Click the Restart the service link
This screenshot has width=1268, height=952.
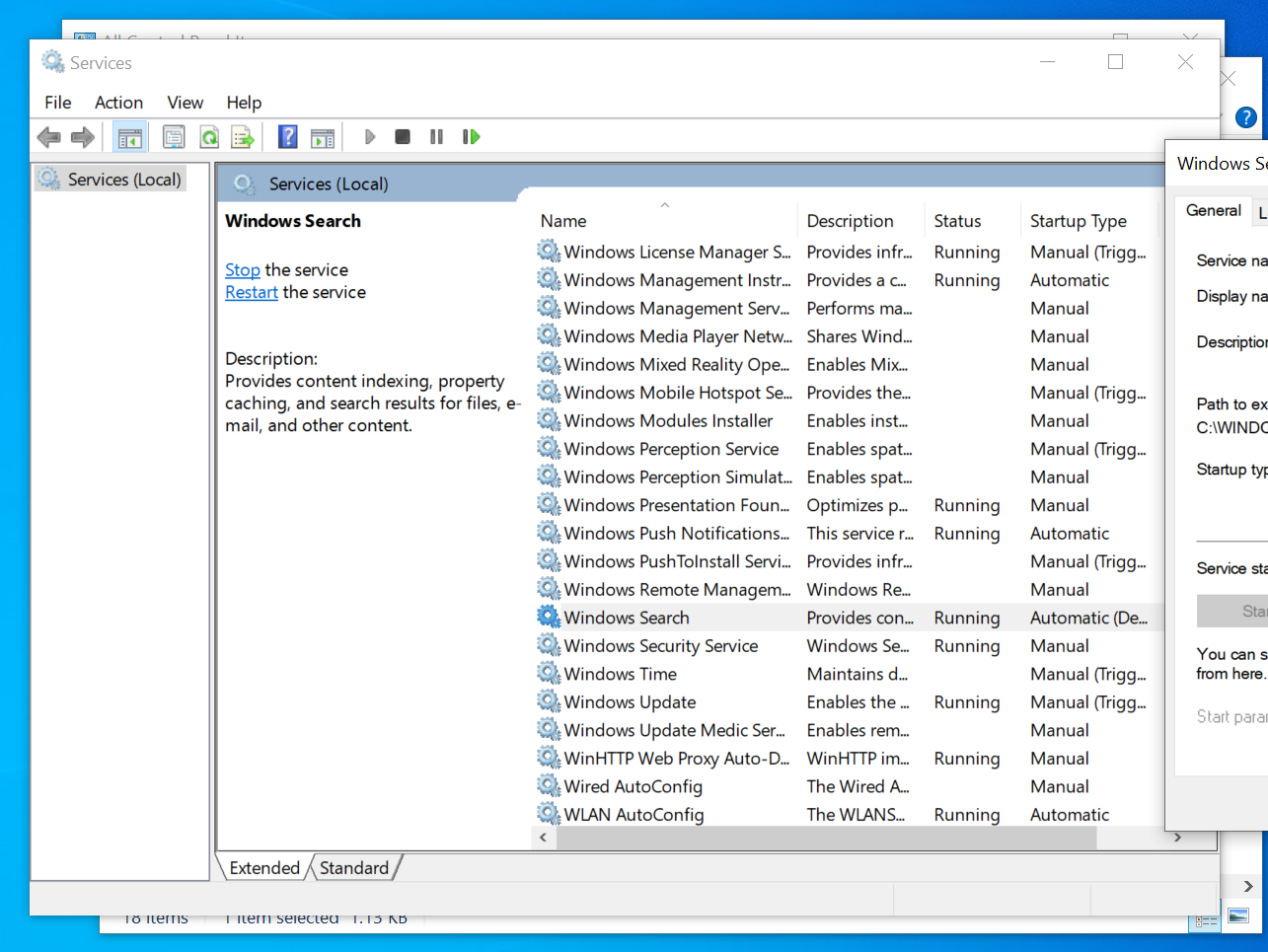point(251,291)
